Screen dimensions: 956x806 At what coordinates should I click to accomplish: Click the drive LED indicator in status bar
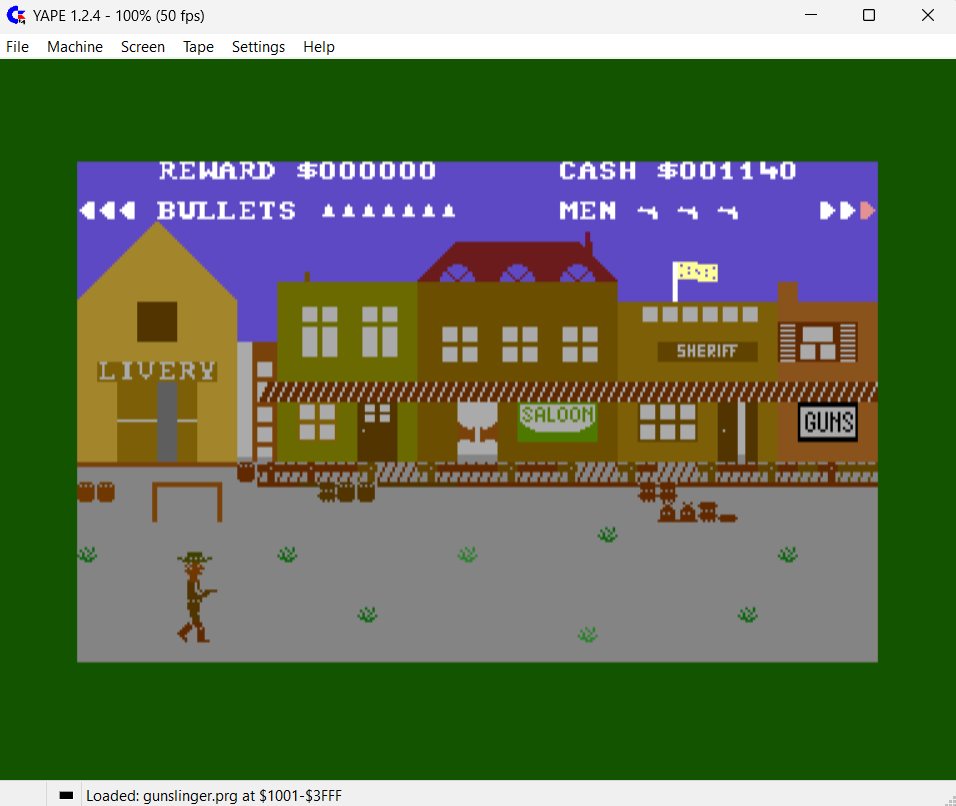coord(66,796)
